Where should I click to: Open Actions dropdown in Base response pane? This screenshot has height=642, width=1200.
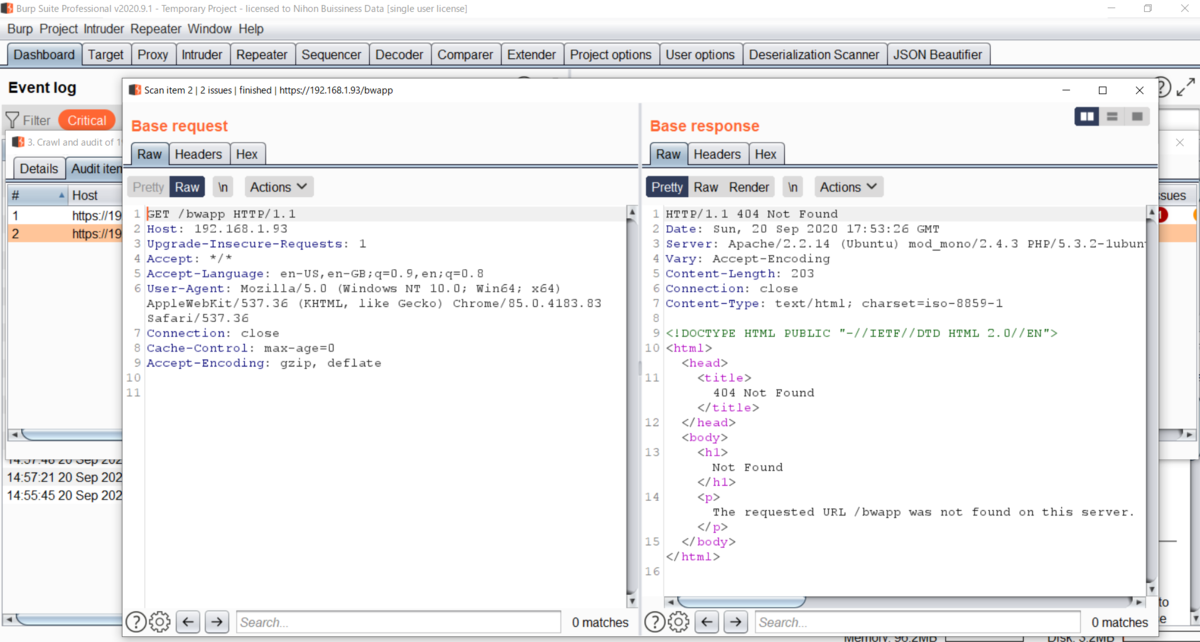point(849,187)
